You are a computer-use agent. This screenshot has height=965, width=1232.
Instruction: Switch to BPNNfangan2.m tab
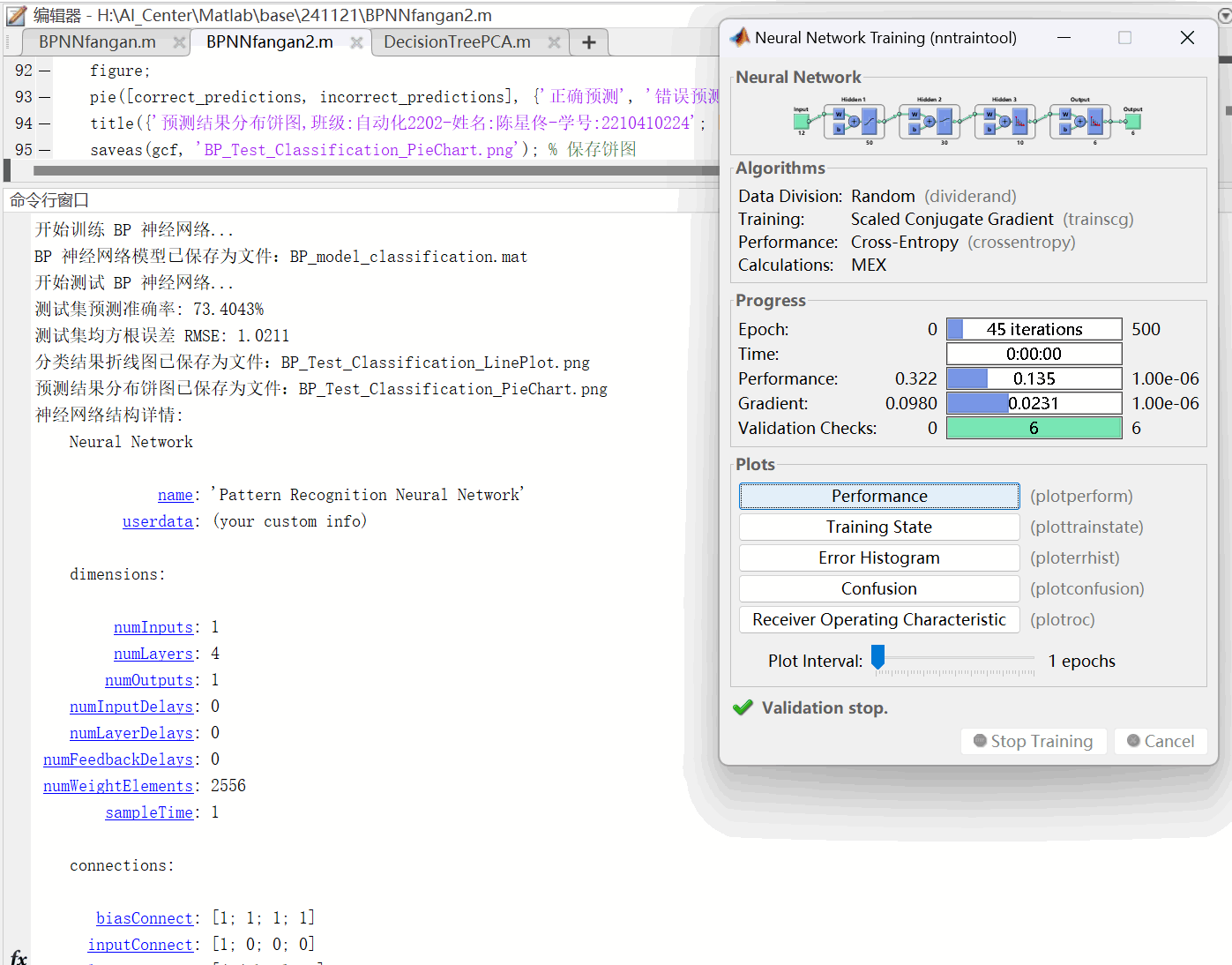tap(270, 42)
